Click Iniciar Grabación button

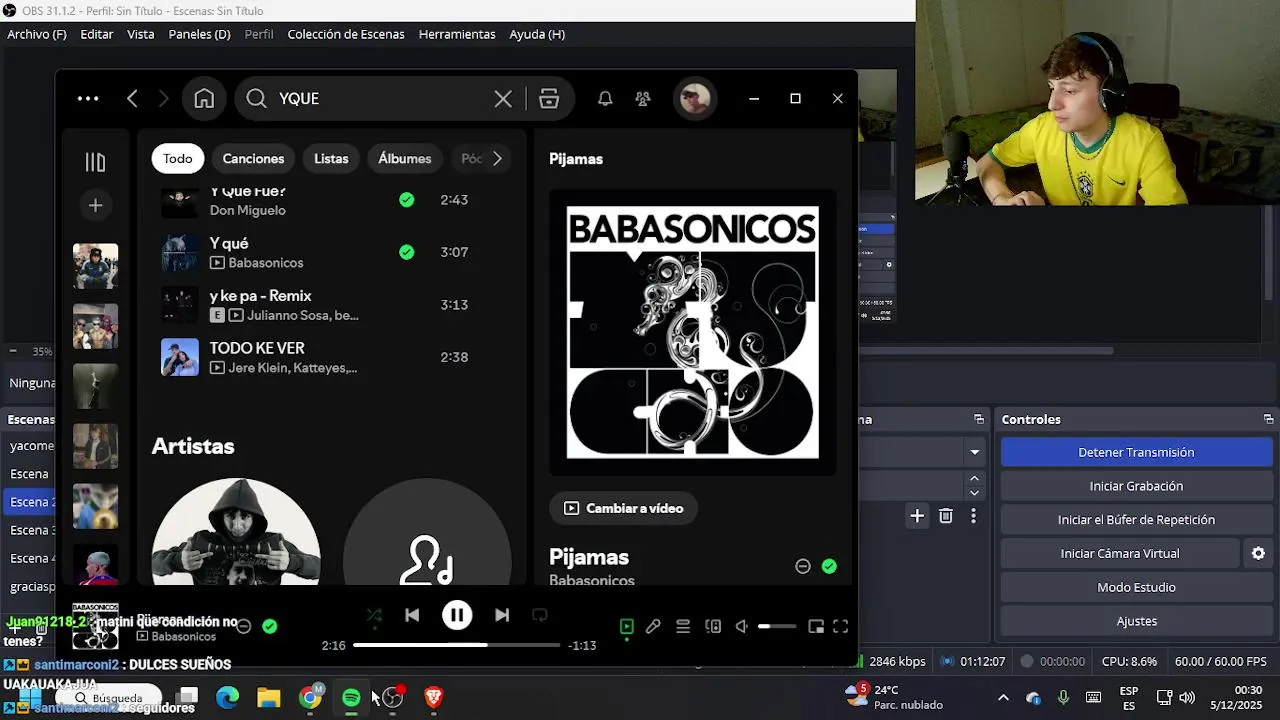(1136, 486)
